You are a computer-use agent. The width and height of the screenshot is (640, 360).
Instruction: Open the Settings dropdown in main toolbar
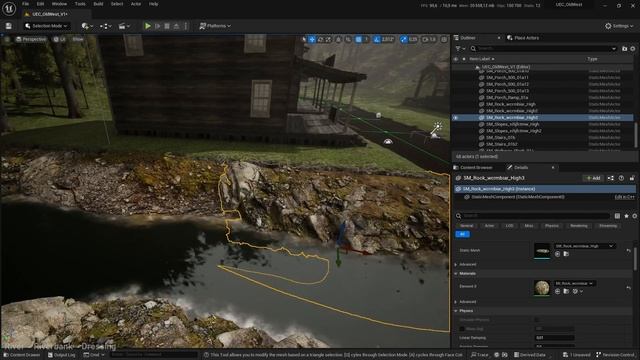(x=619, y=26)
